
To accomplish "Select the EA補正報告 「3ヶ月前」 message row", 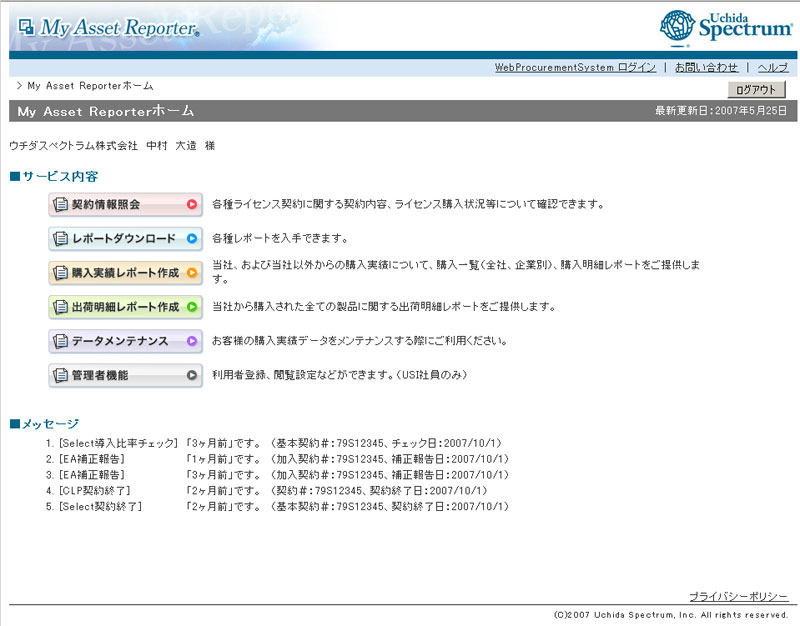I will point(278,475).
